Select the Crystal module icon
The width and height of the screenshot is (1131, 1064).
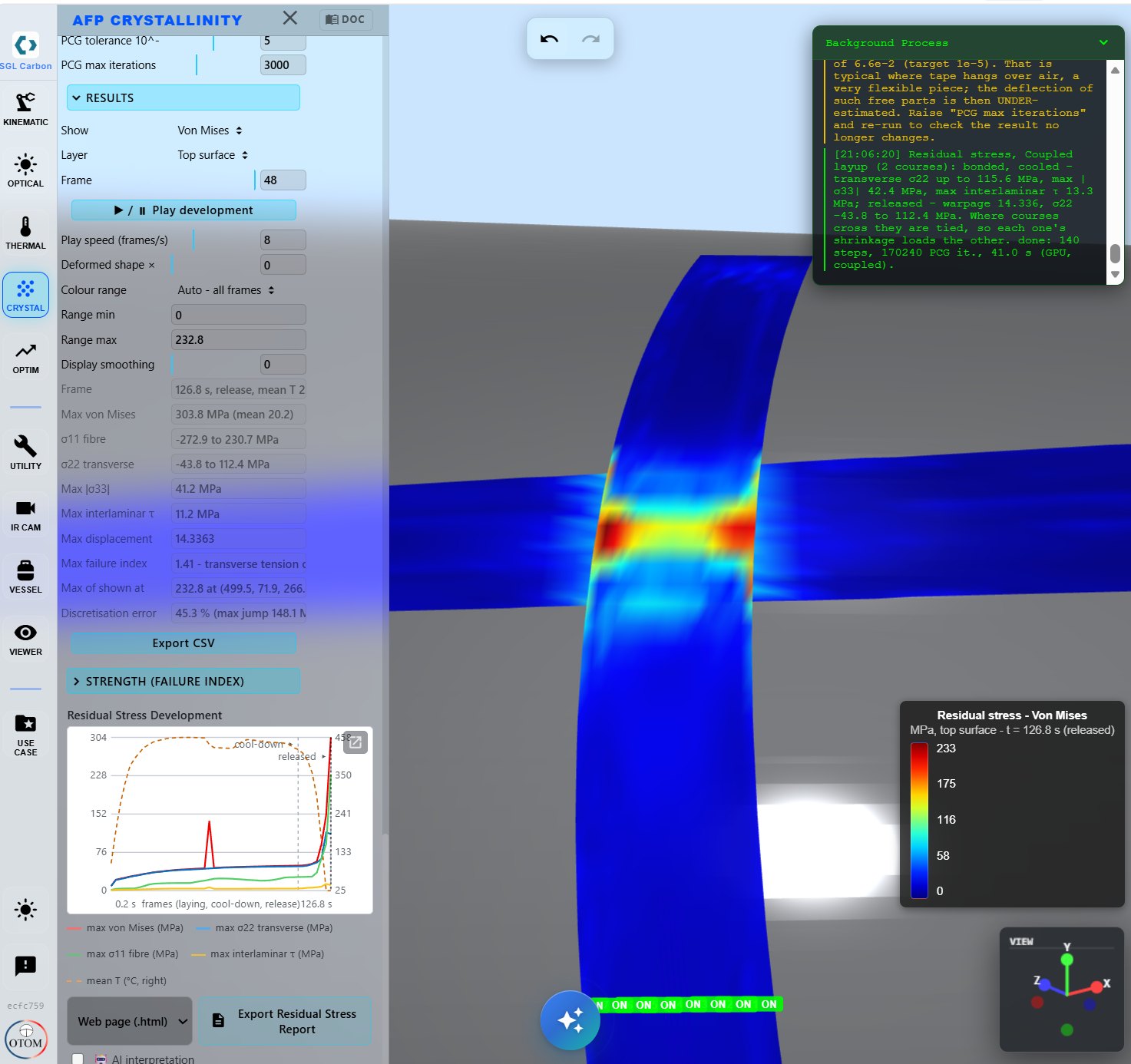25,296
